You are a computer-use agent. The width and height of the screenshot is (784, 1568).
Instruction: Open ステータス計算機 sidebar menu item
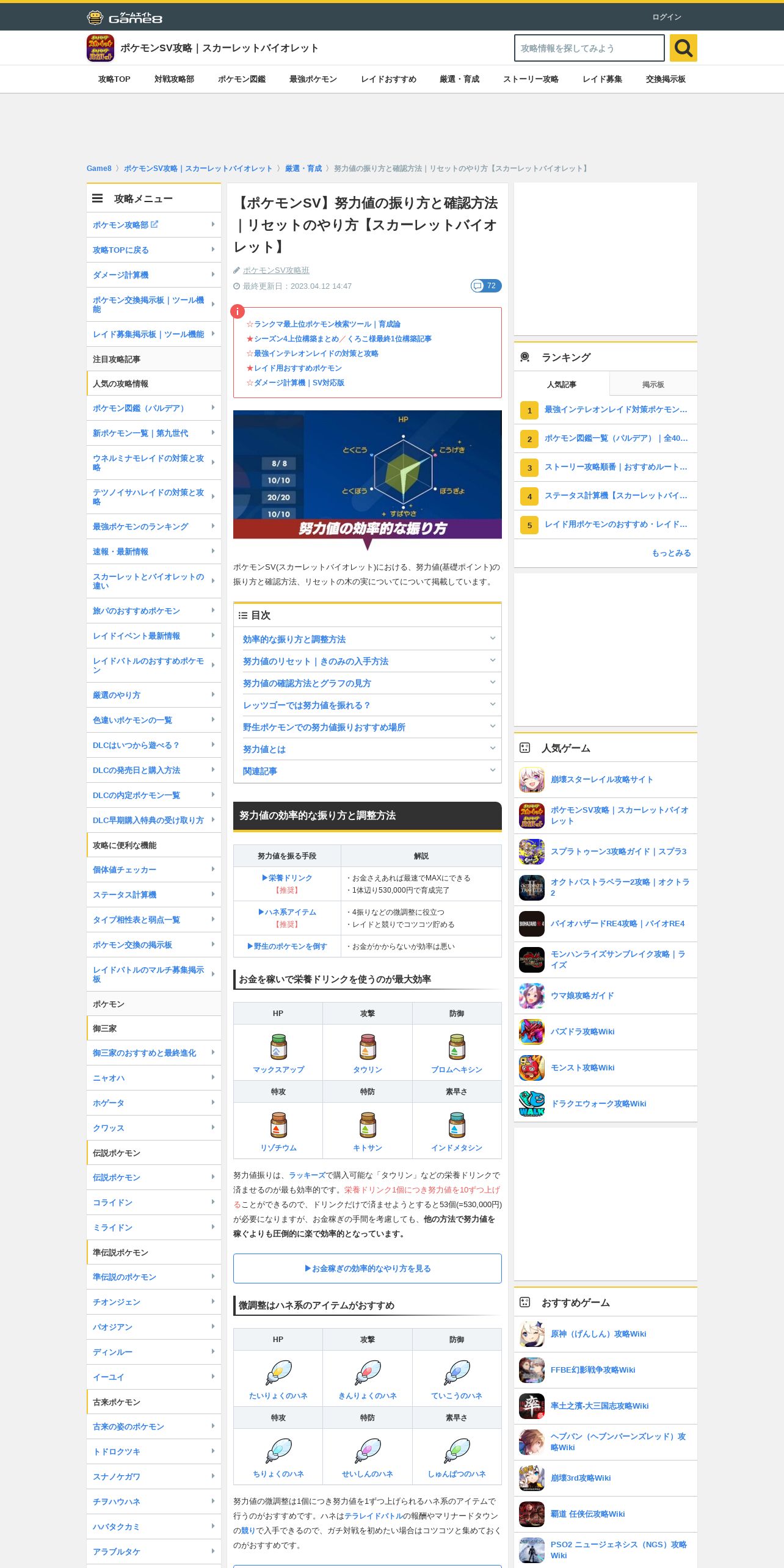click(154, 895)
